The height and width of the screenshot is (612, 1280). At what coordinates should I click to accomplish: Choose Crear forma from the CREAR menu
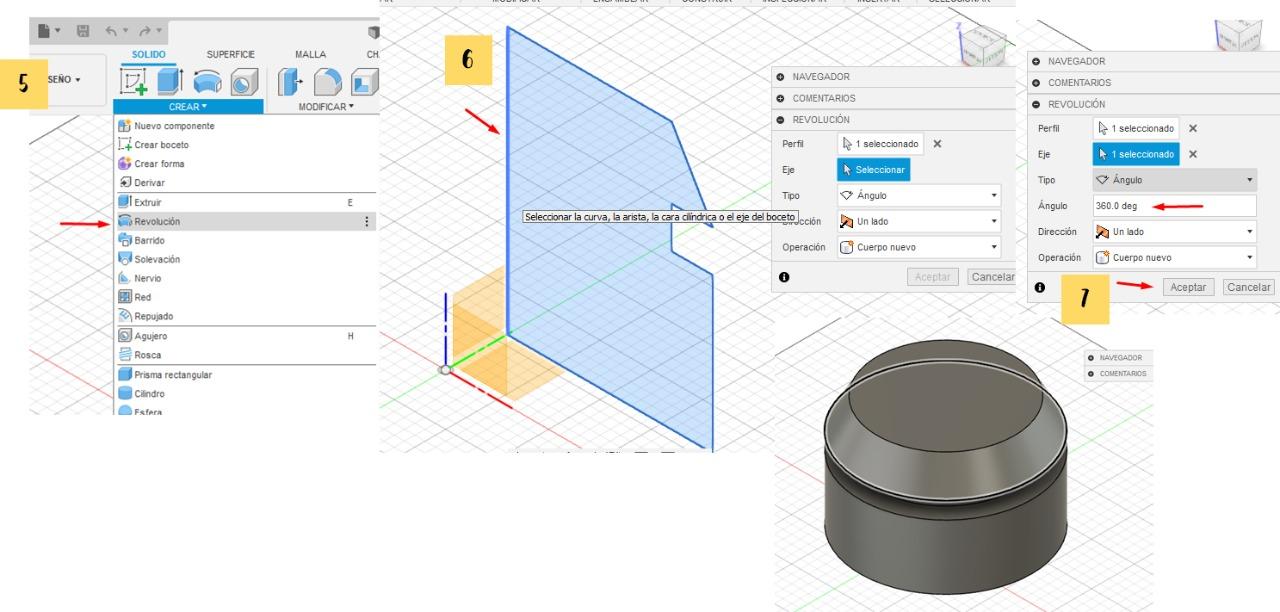pos(245,164)
